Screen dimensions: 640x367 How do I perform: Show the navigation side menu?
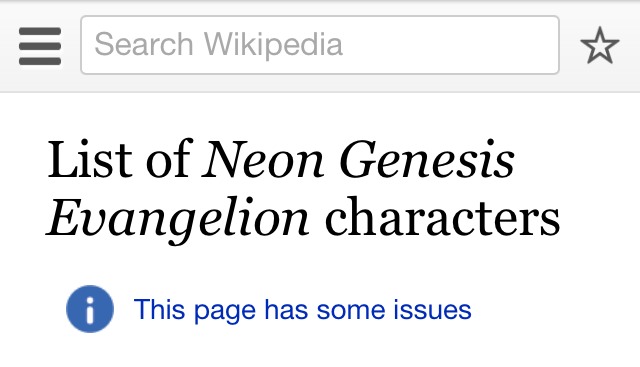(x=40, y=46)
